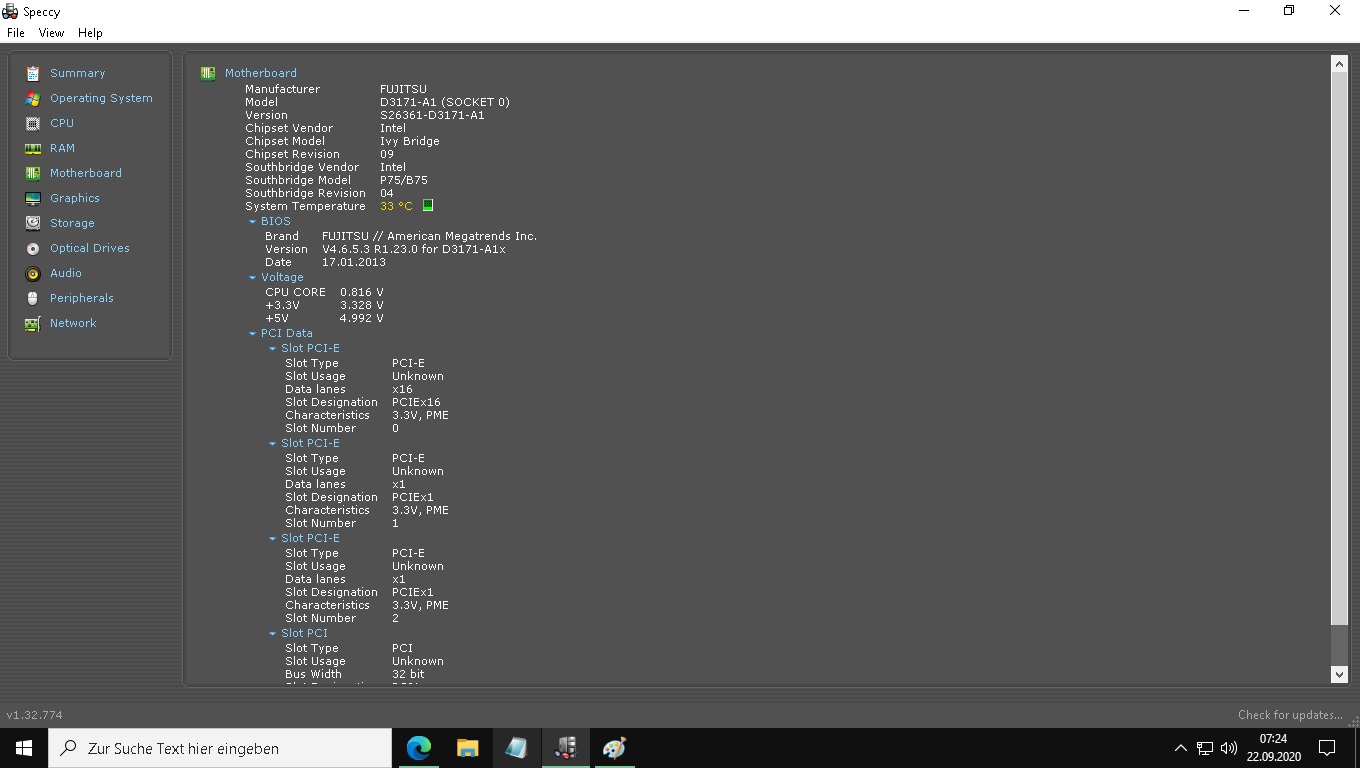Screen dimensions: 1360x768
Task: Select the Operating System sidebar icon
Action: click(33, 98)
